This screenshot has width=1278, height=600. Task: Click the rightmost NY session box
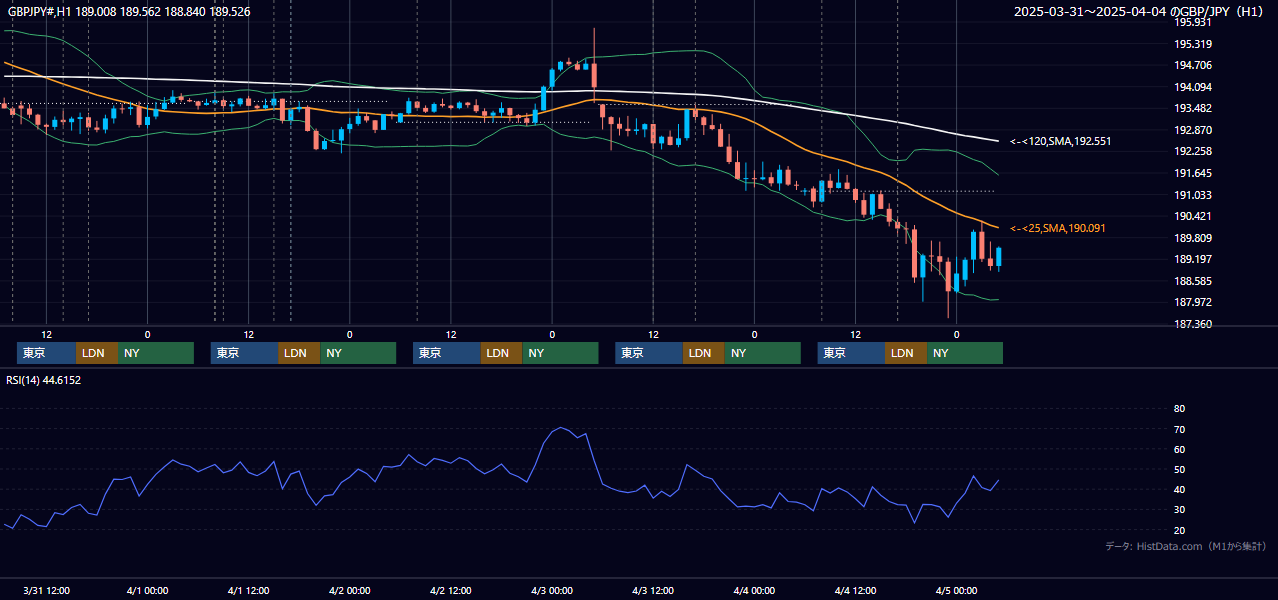click(965, 353)
